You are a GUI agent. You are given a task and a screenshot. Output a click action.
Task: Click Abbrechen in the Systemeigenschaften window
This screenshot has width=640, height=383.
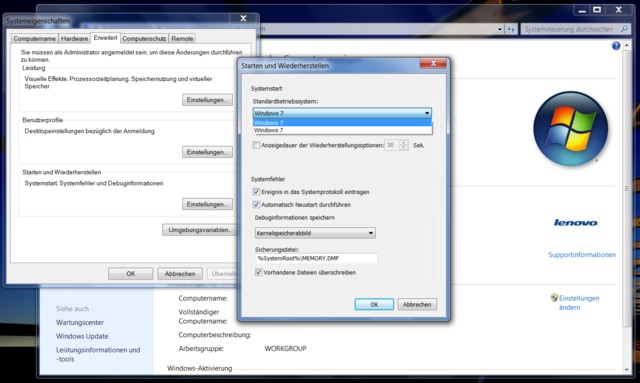pos(180,274)
